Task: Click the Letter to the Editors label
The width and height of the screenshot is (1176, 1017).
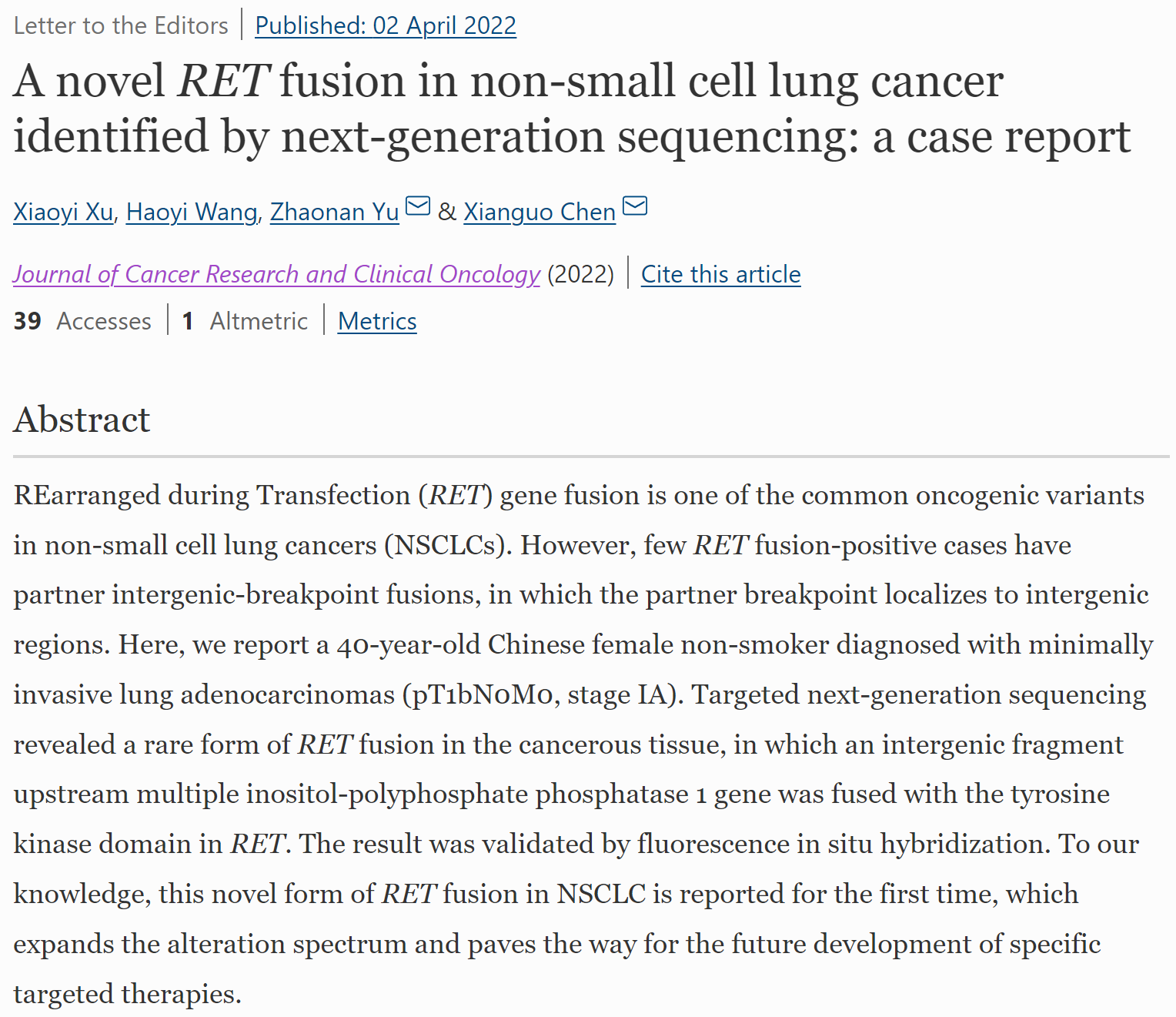Action: (121, 25)
